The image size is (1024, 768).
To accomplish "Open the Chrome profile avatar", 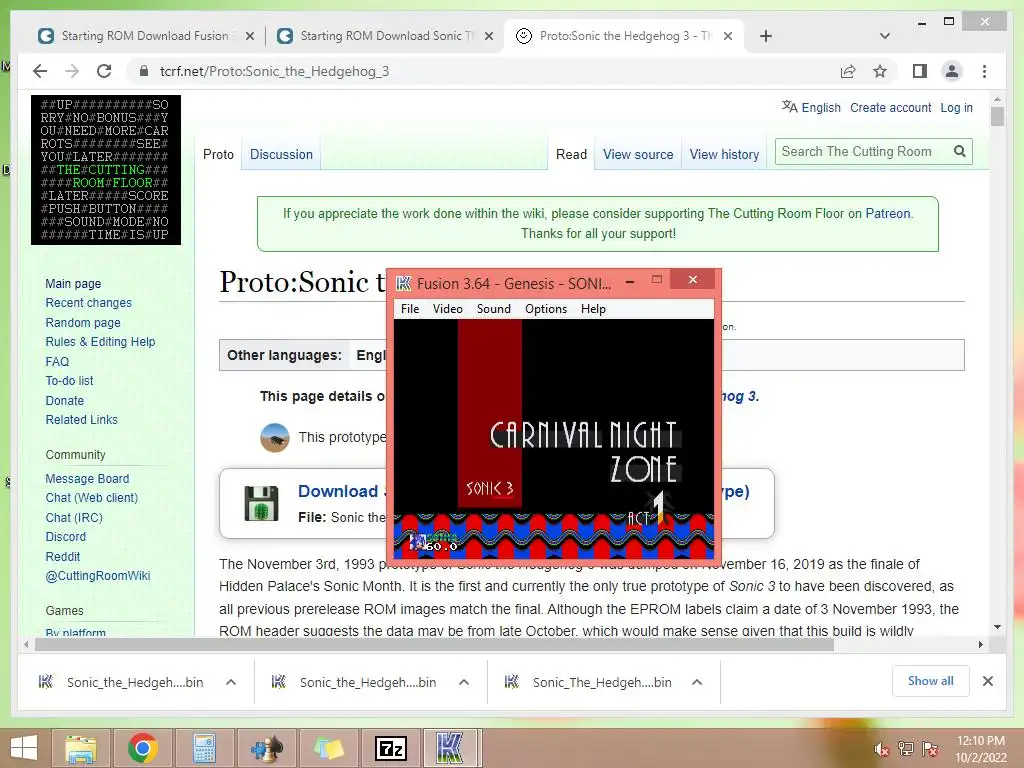I will [952, 71].
